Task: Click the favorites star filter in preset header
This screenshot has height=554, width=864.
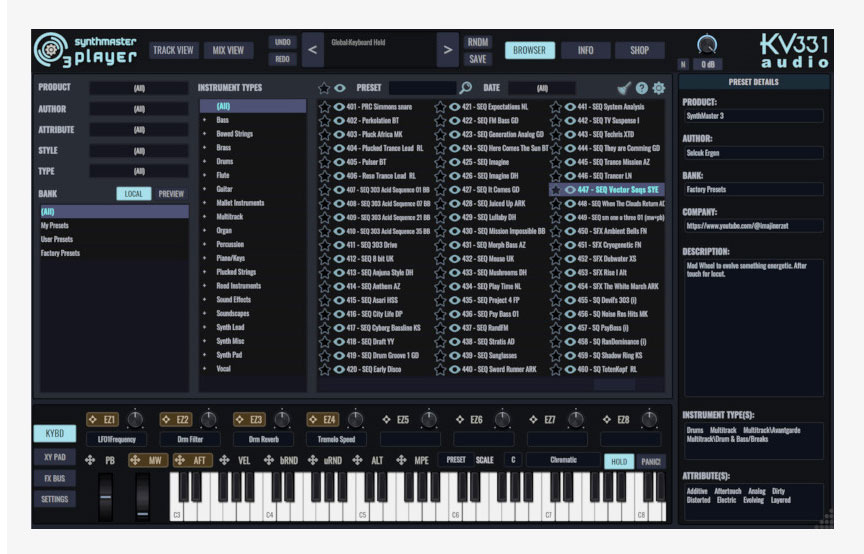Action: [324, 88]
